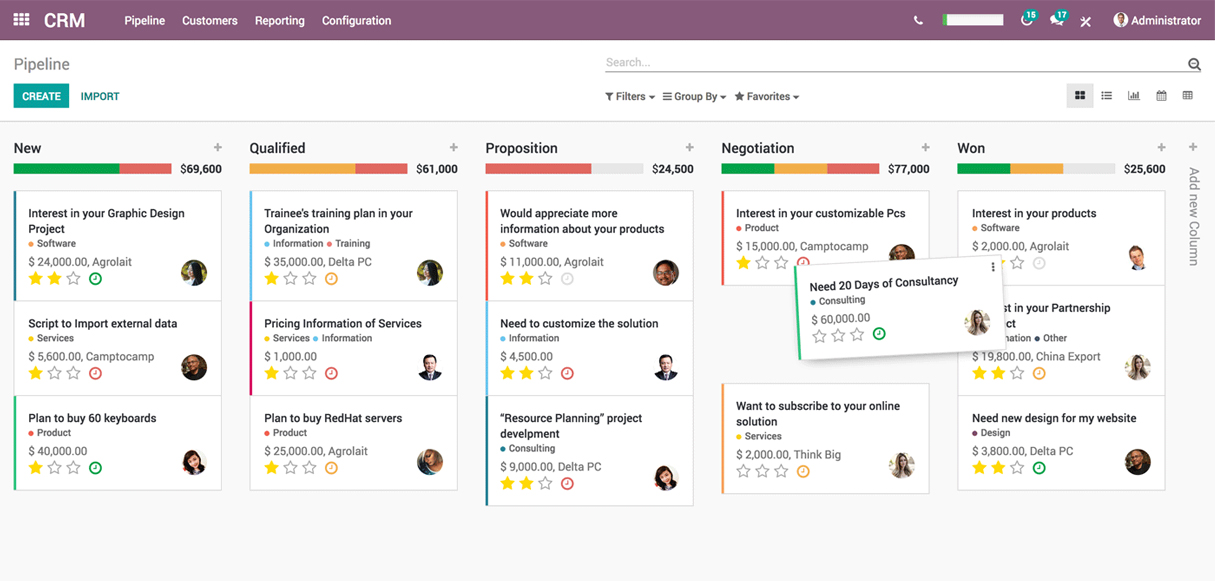Viewport: 1215px width, 581px height.
Task: Click the CREATE button
Action: 41,96
